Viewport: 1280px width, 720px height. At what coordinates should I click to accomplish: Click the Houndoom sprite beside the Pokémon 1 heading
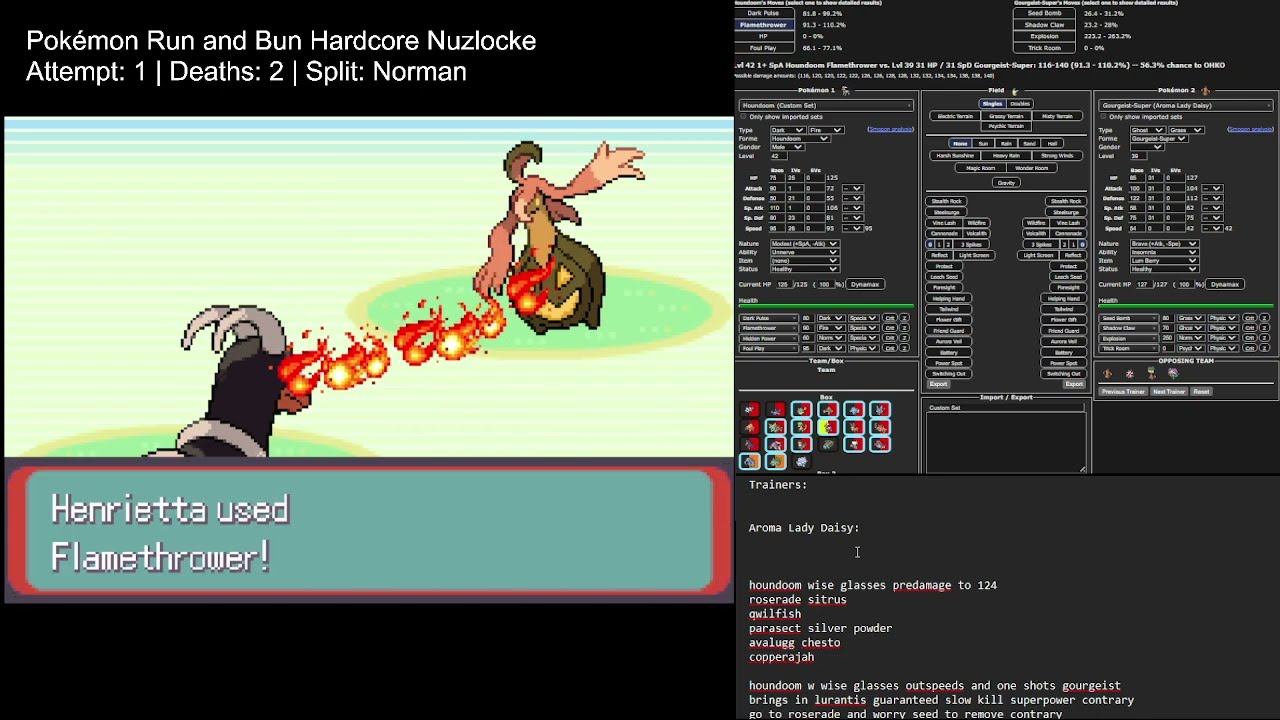[844, 90]
